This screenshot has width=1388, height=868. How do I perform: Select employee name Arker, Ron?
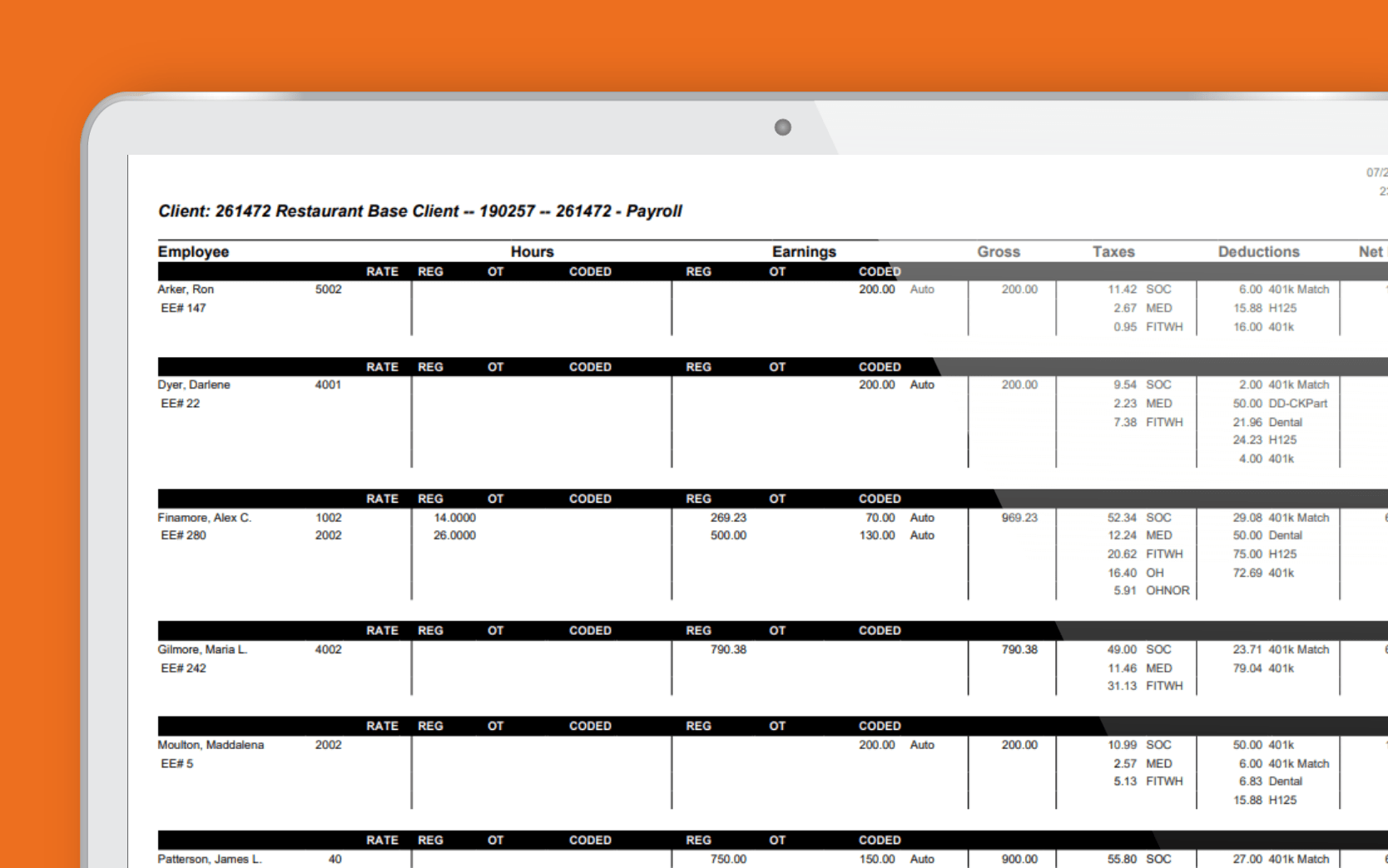pyautogui.click(x=186, y=290)
